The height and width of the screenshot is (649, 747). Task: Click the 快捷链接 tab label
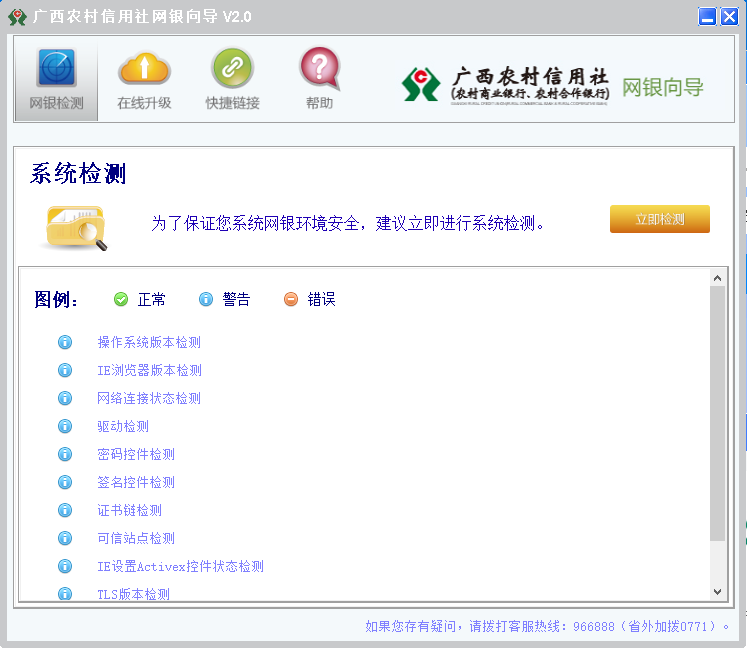(x=232, y=103)
